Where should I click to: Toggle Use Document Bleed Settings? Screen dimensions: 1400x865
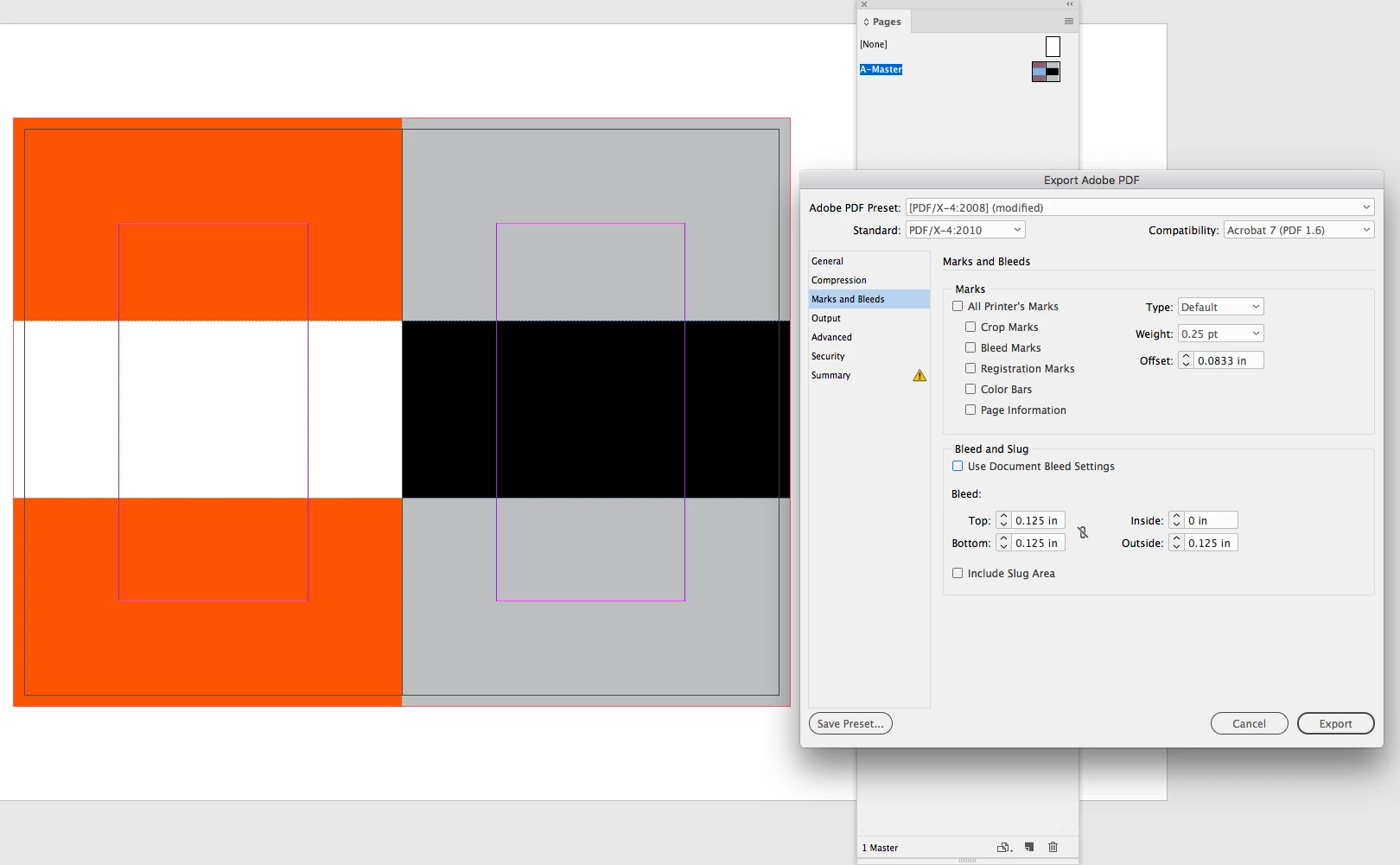pos(958,466)
